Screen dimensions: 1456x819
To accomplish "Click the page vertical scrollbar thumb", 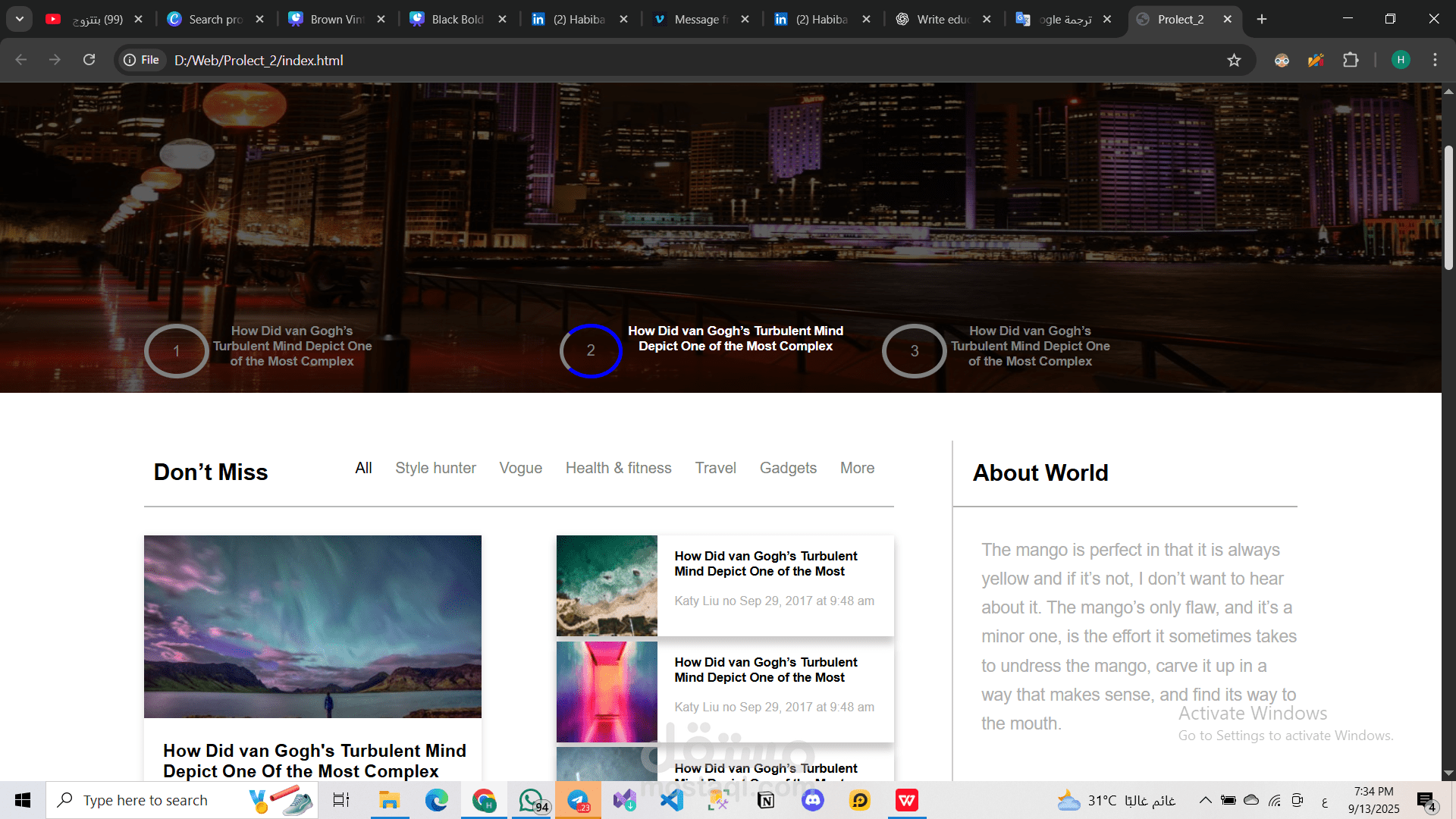I will coord(1448,207).
